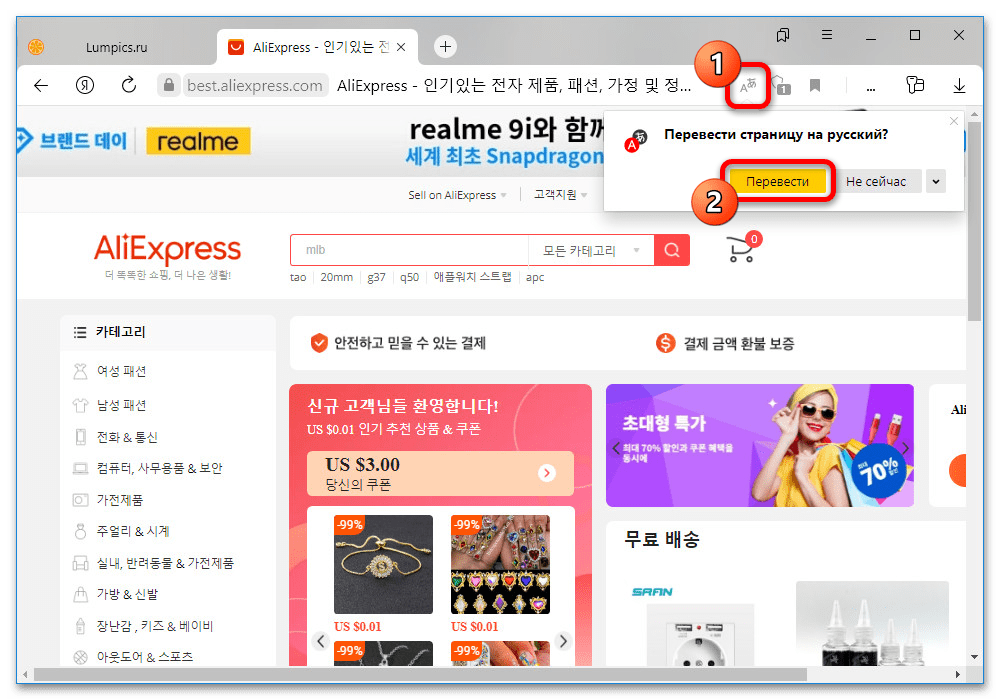1000x700 pixels.
Task: Open the 남성 패션 category
Action: point(121,405)
